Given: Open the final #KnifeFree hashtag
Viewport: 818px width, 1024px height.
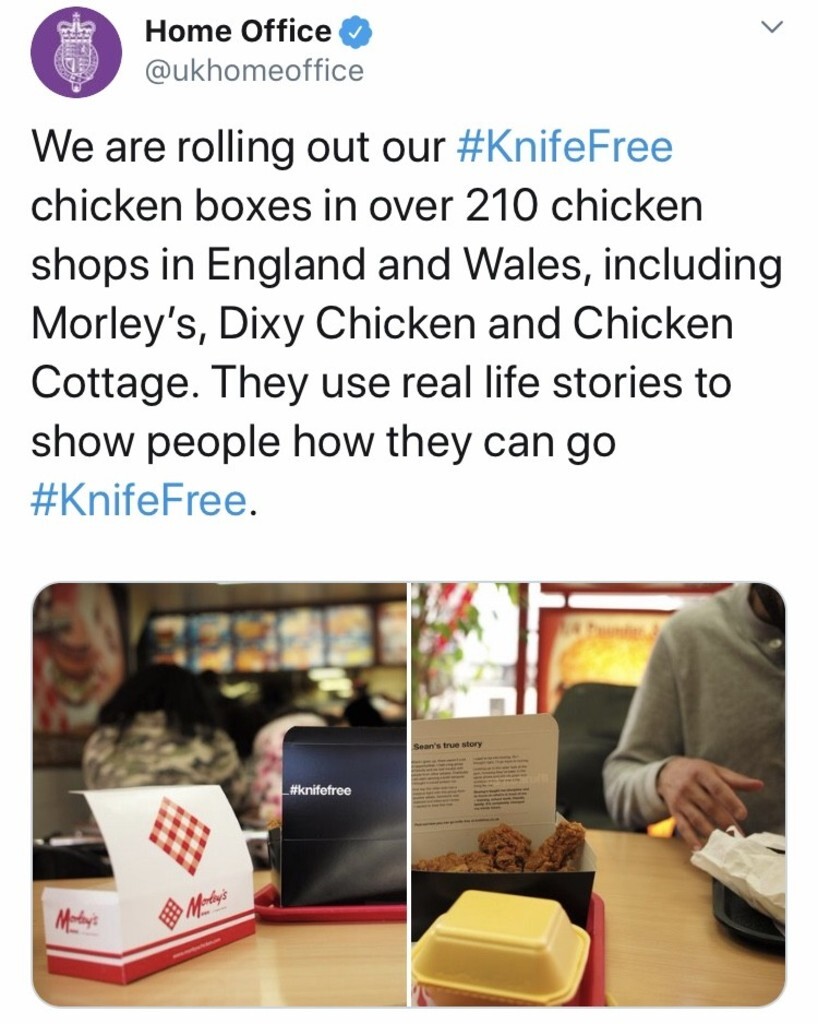Looking at the screenshot, I should [x=140, y=501].
